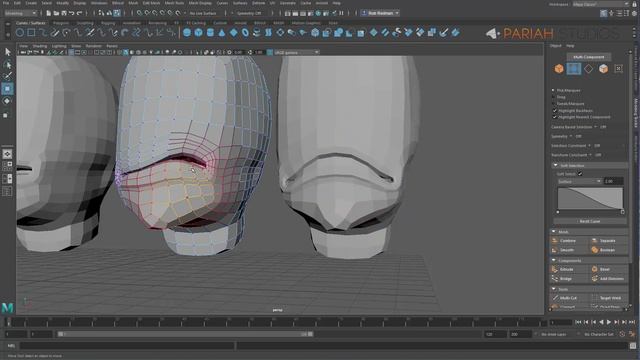This screenshot has height=360, width=640.
Task: Create a NURBS cube from shelf
Action: (198, 33)
